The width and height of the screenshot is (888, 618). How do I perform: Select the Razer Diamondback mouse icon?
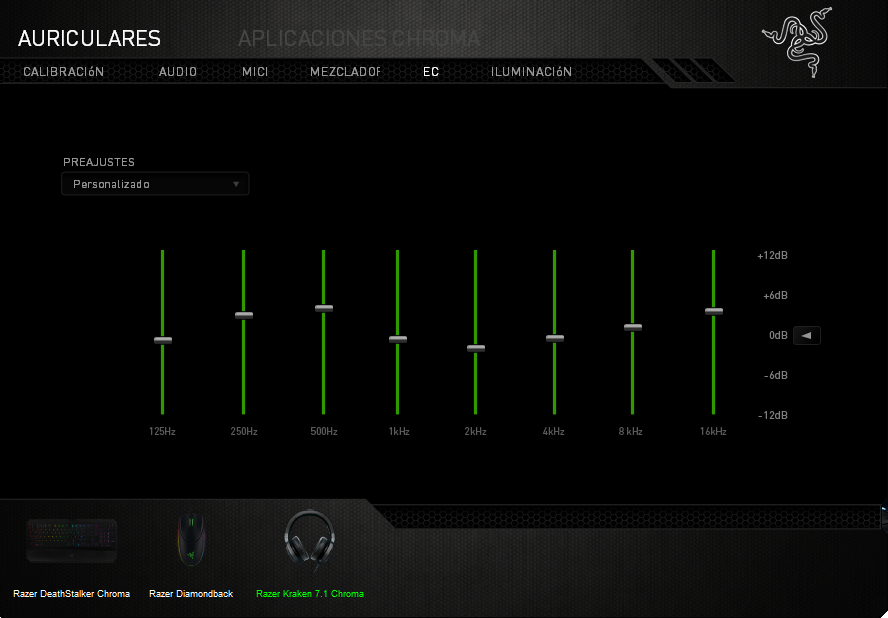pos(191,539)
